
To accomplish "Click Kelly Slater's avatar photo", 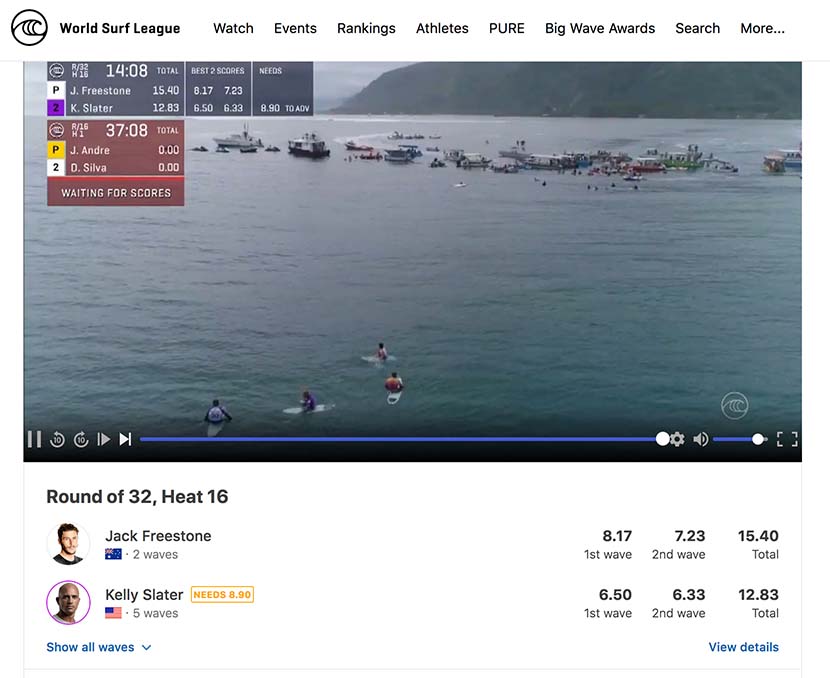I will pos(68,602).
